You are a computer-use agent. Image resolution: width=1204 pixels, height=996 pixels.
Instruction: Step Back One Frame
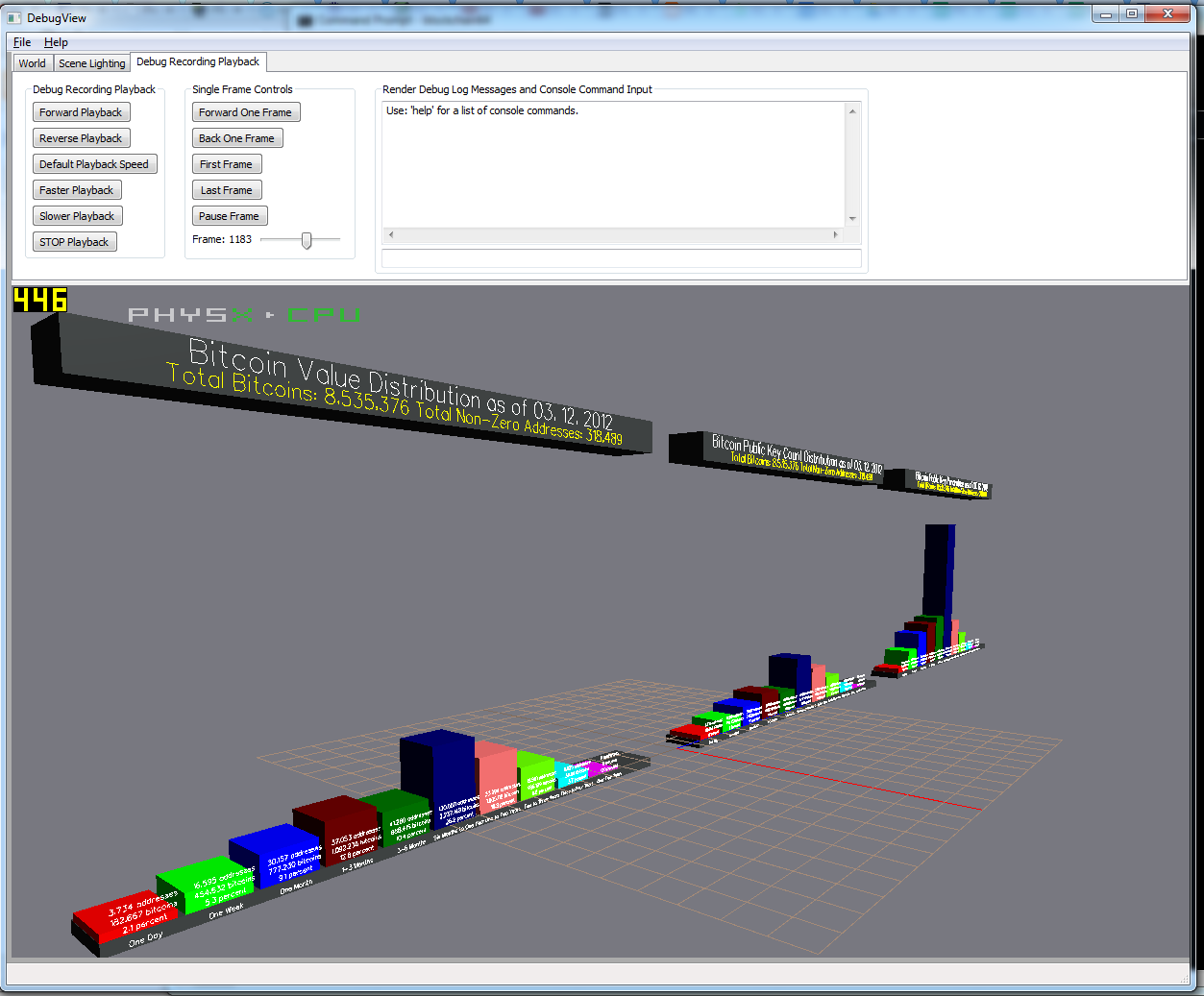pyautogui.click(x=236, y=138)
